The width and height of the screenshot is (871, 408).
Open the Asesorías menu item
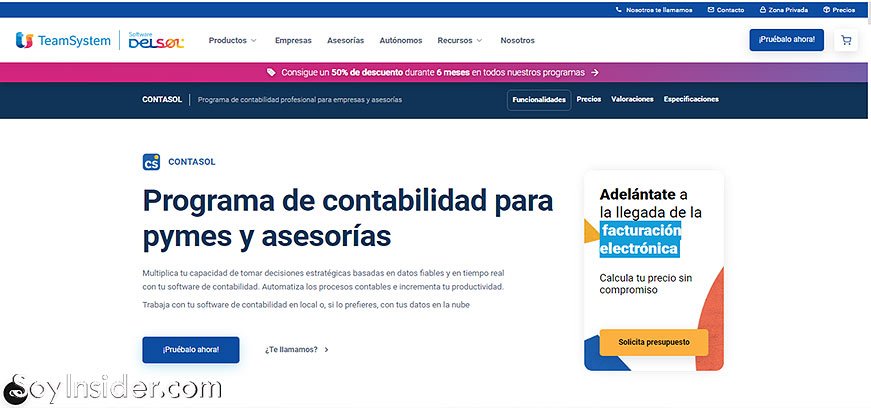(x=346, y=41)
